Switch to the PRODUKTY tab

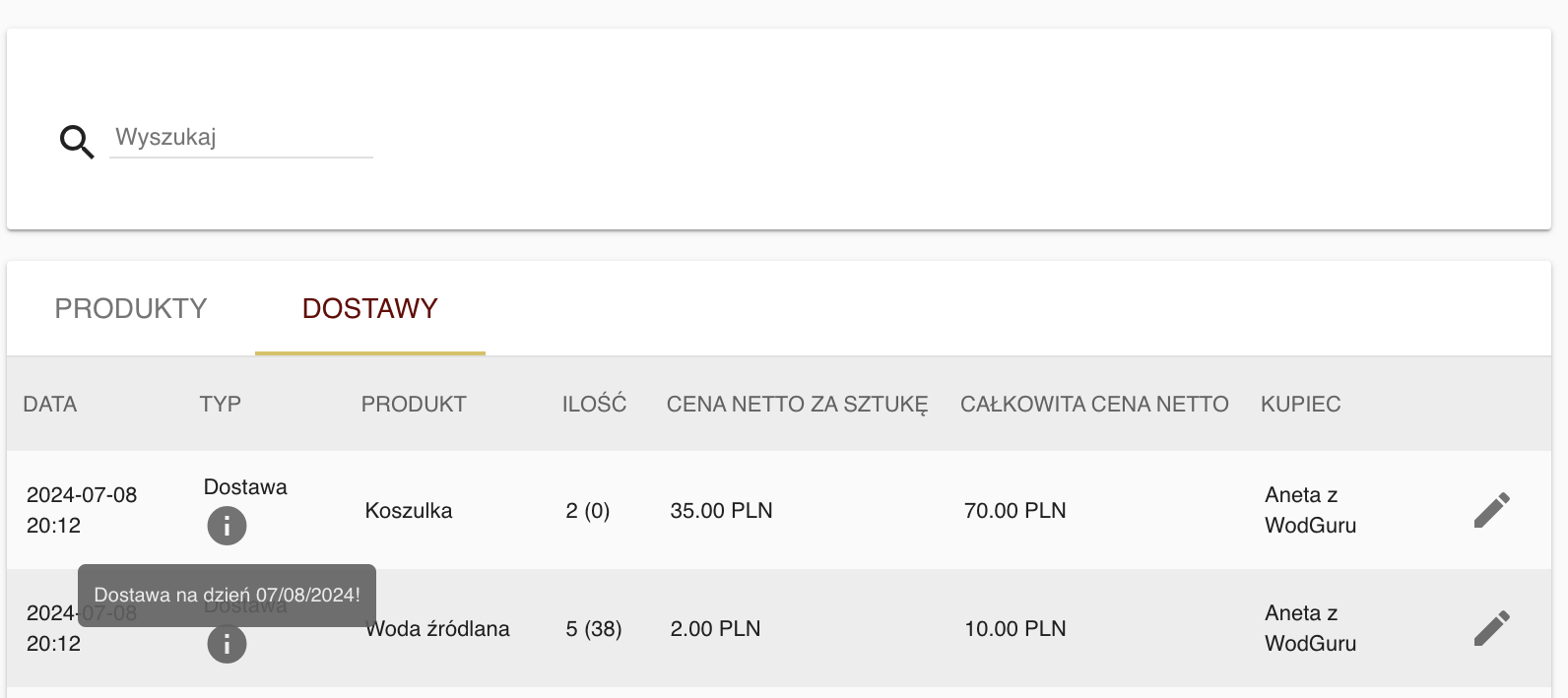point(131,308)
